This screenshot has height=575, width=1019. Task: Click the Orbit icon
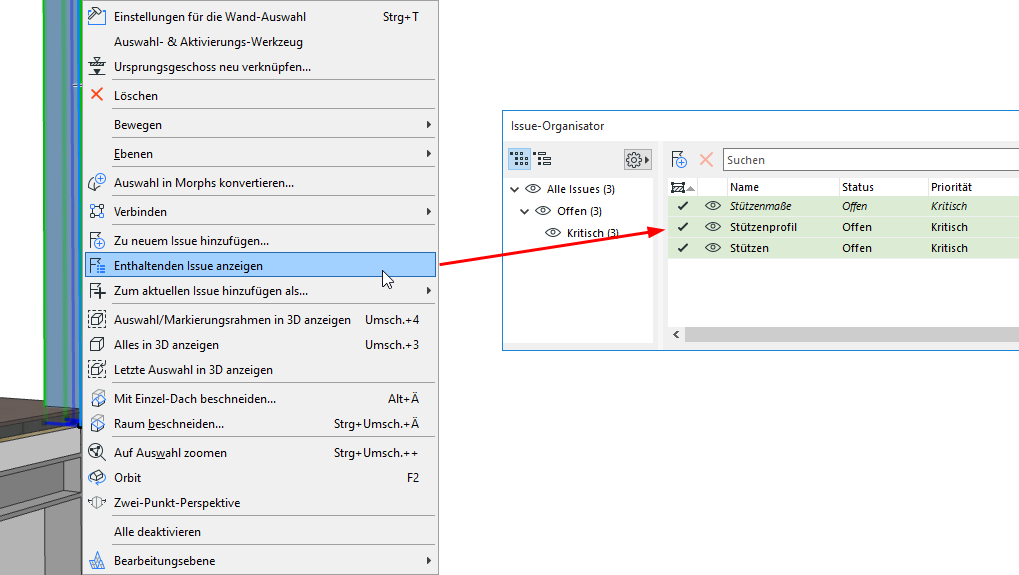97,478
